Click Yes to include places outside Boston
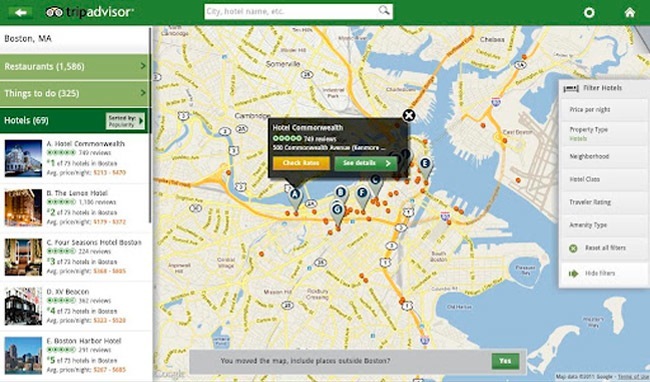The height and width of the screenshot is (382, 650). pos(505,361)
